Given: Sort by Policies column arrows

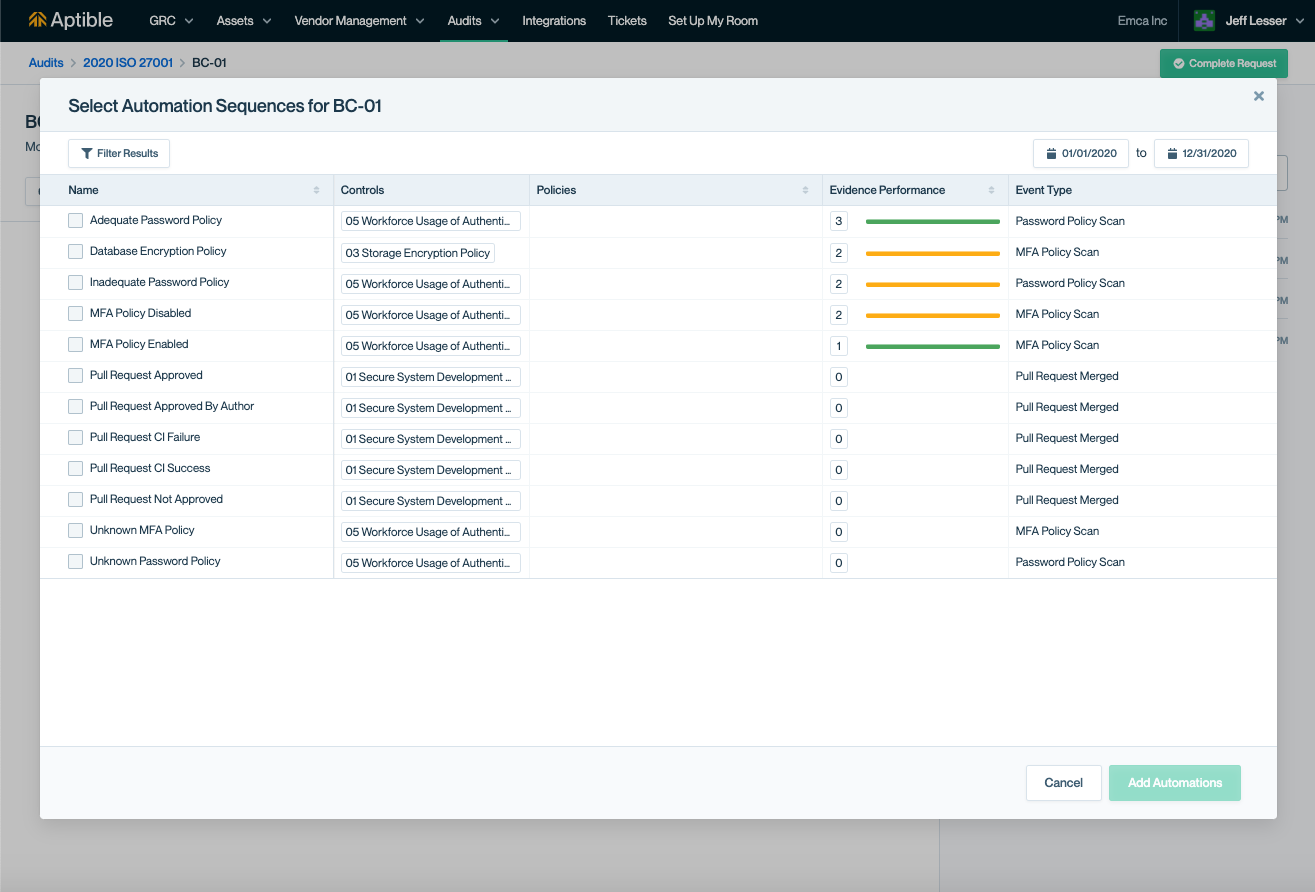Looking at the screenshot, I should coord(806,190).
